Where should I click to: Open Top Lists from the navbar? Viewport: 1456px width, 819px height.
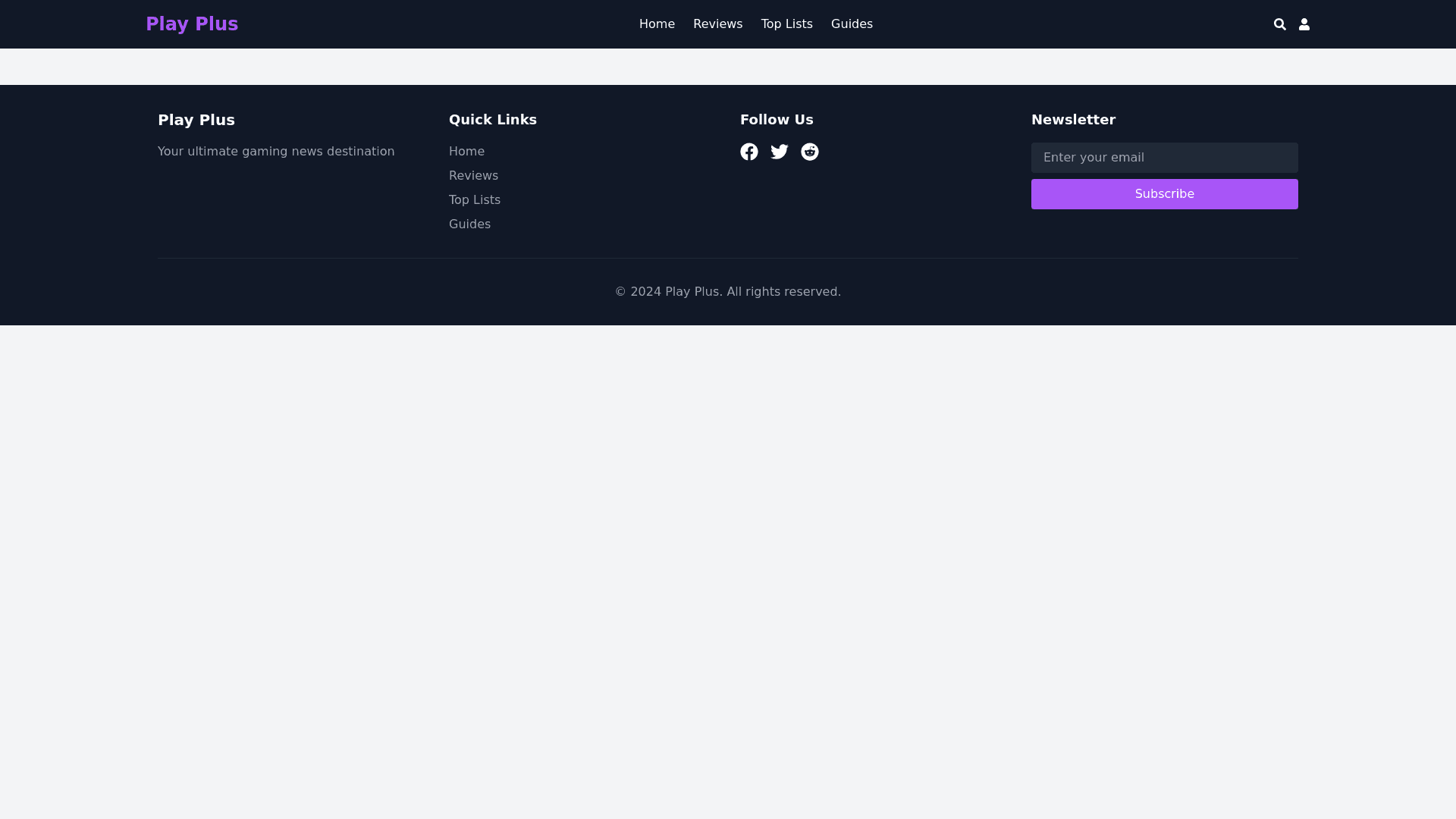point(786,24)
